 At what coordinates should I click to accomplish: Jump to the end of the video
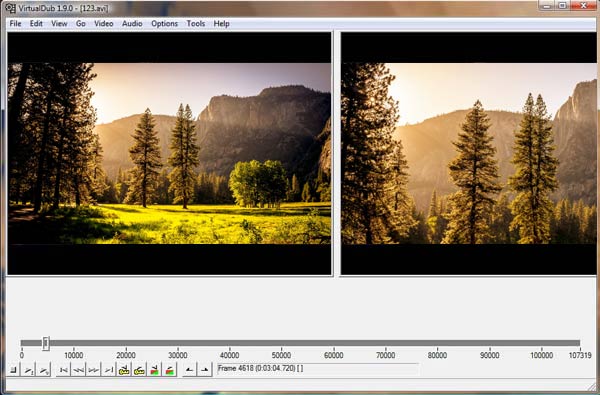[109, 370]
